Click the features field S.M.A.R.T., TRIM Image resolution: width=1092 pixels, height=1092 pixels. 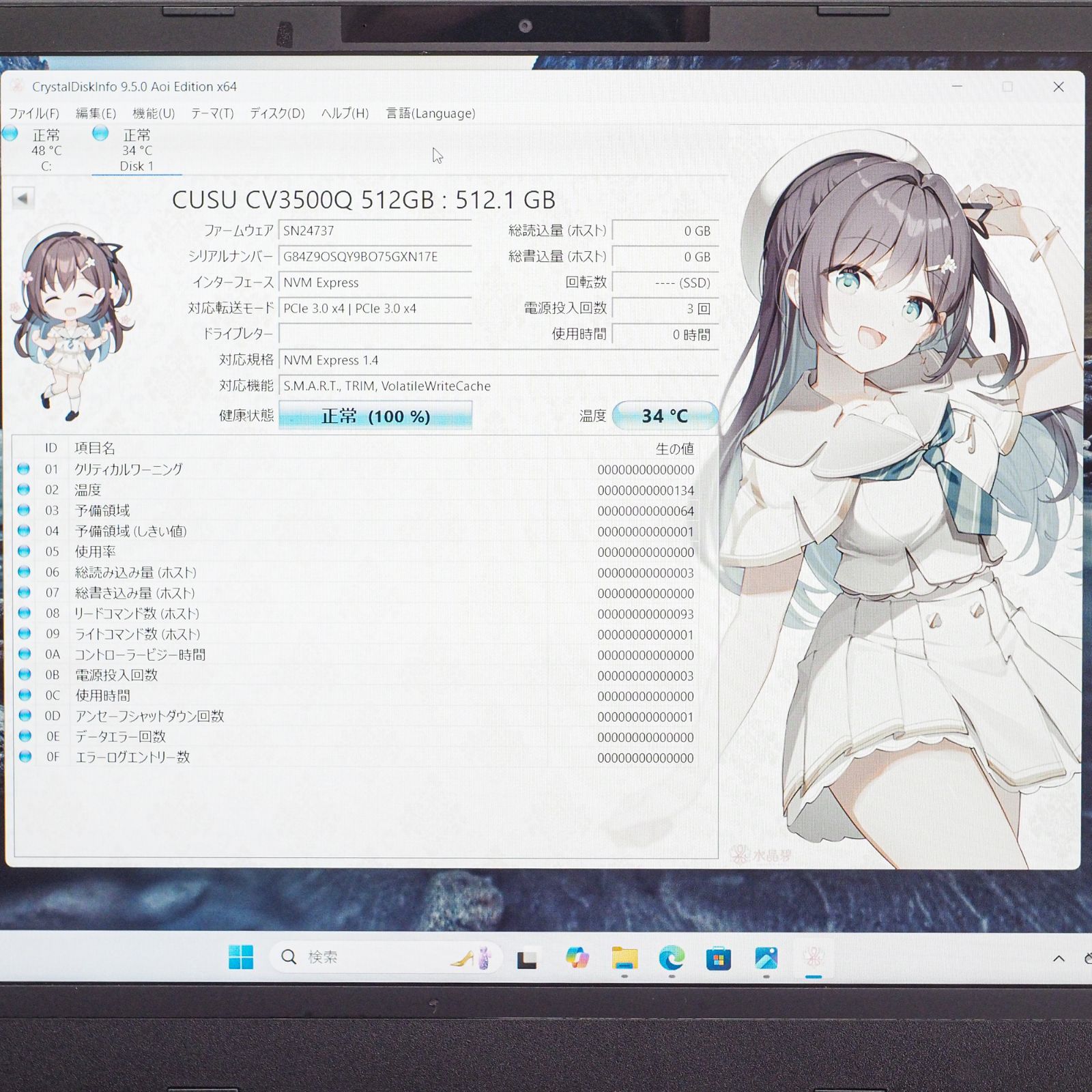[x=498, y=386]
